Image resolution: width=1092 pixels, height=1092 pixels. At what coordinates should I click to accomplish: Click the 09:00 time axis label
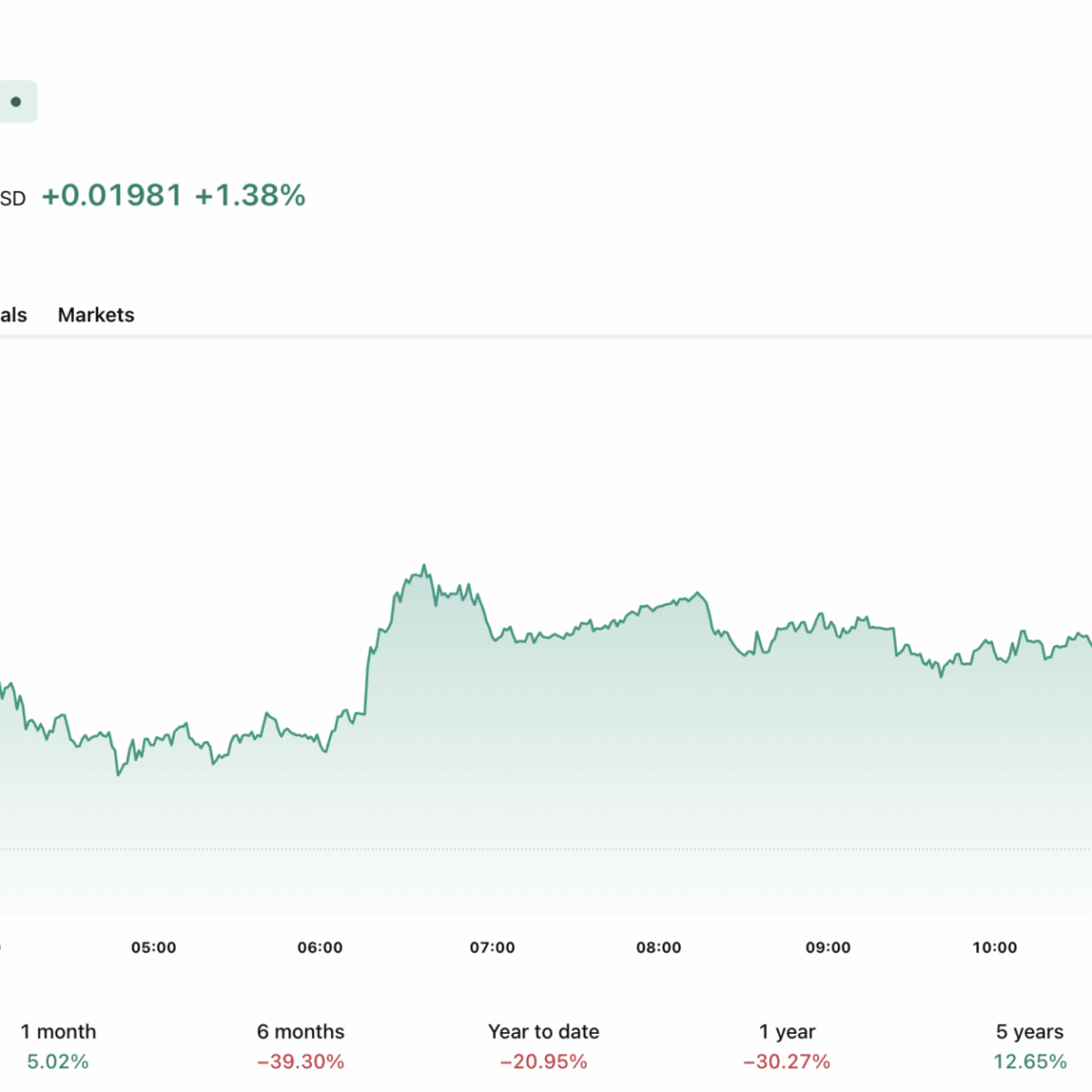pos(828,947)
